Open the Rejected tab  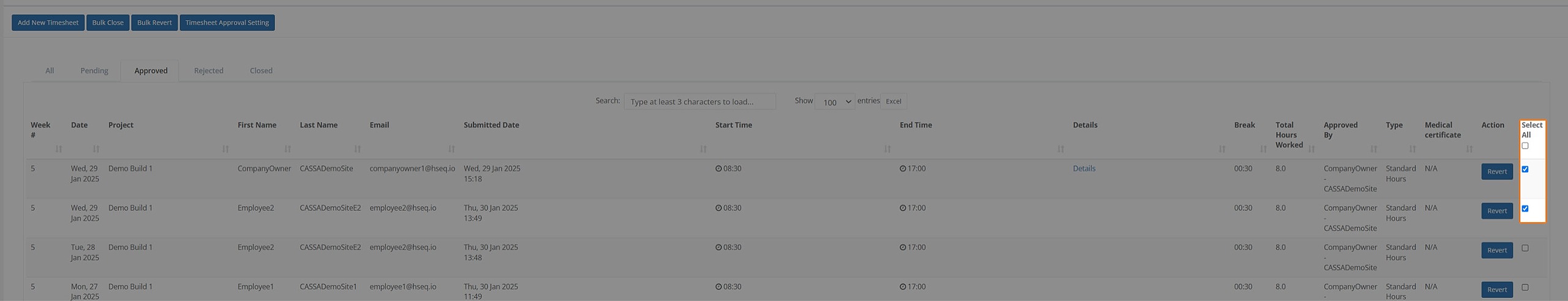coord(209,71)
